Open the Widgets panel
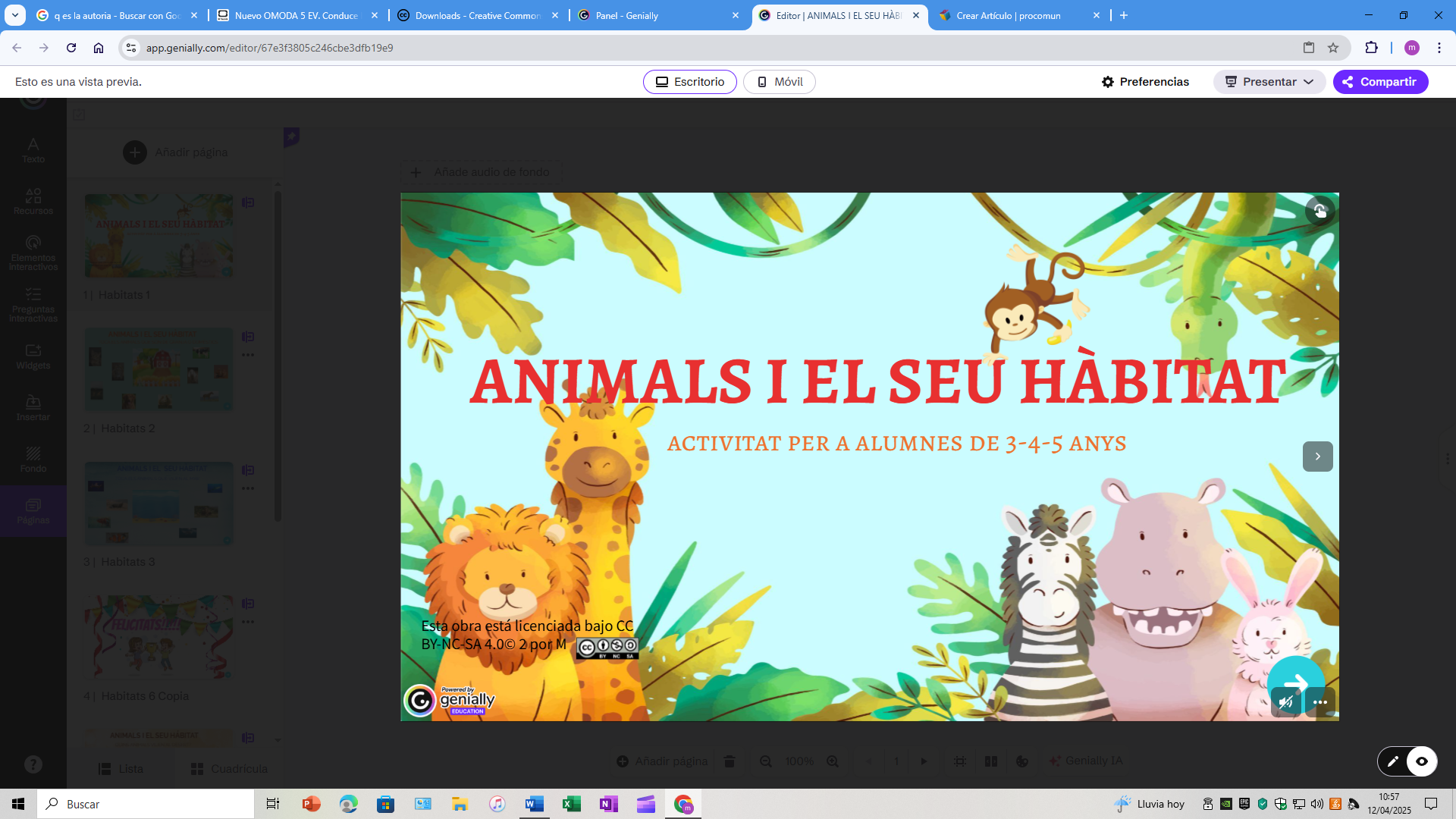This screenshot has height=819, width=1456. (x=33, y=356)
